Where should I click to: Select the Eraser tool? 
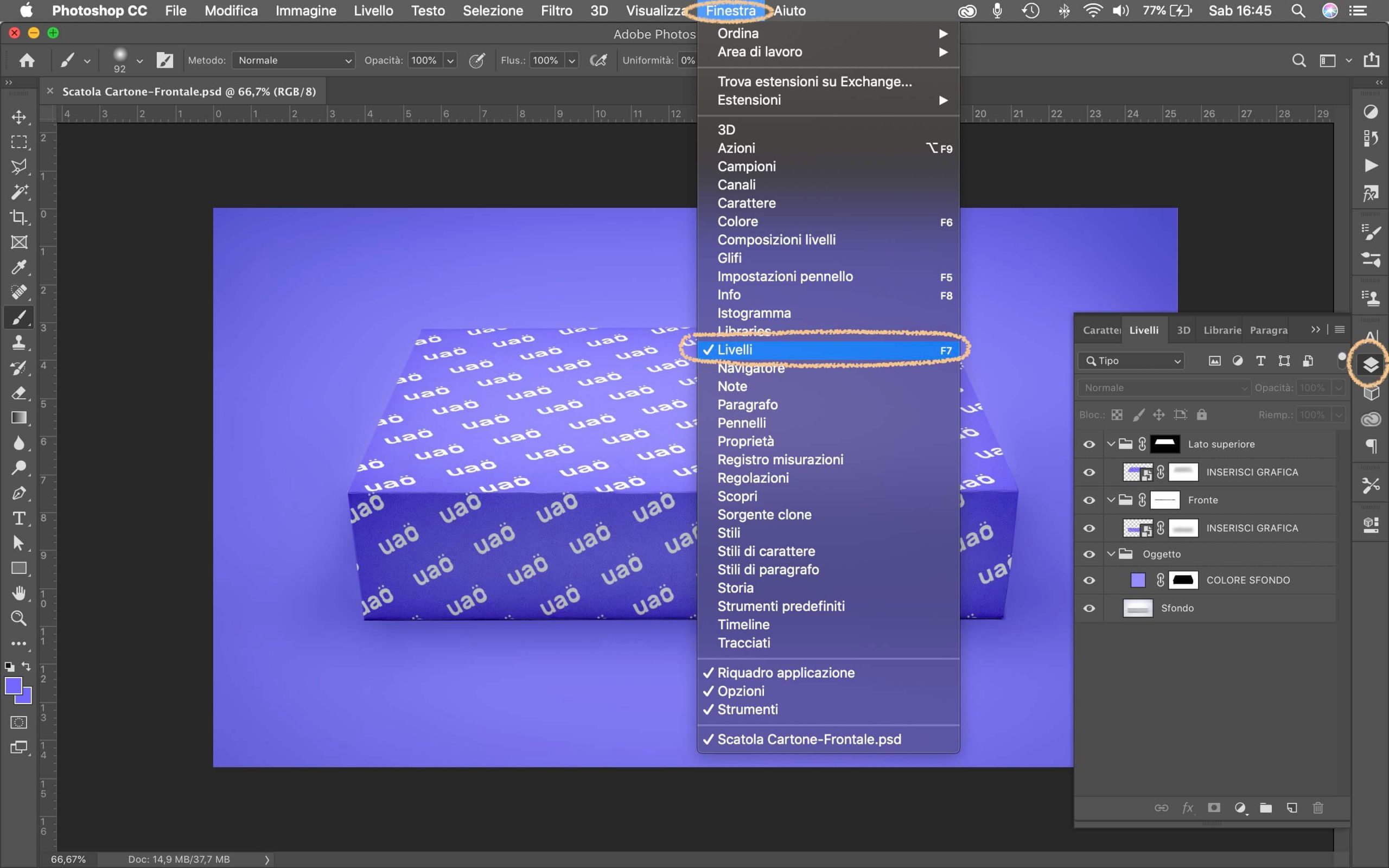click(x=19, y=393)
